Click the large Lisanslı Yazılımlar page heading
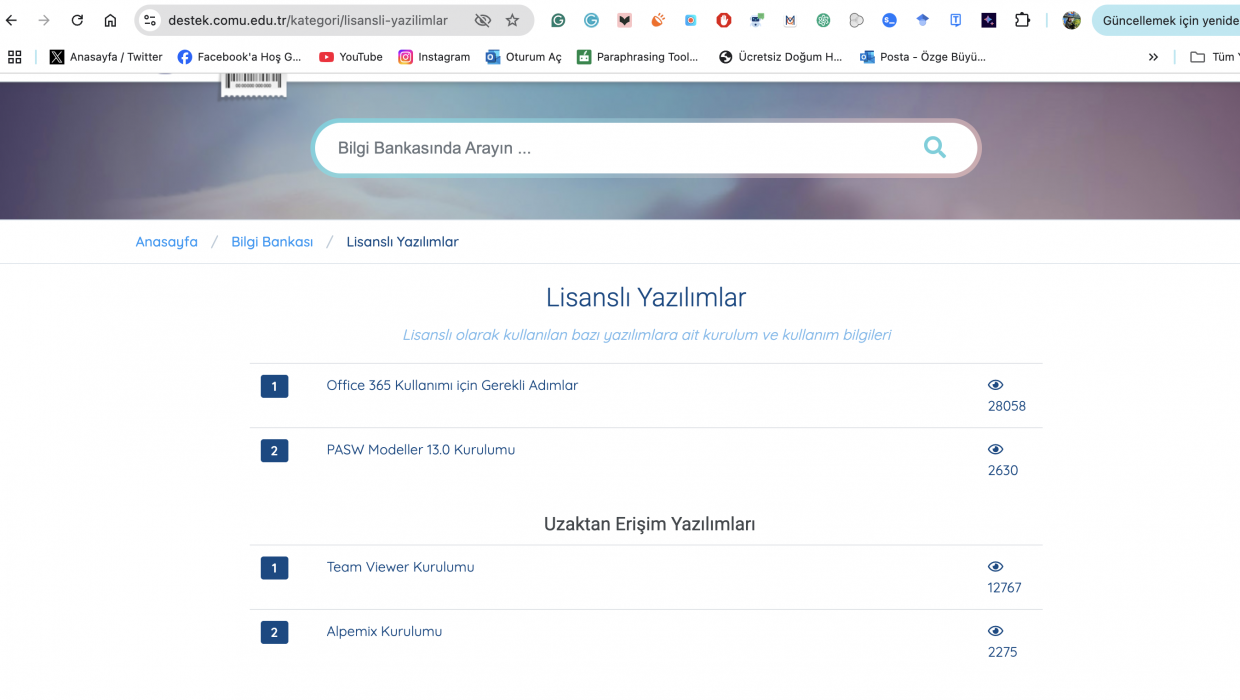Screen dimensions: 1240x700 (646, 297)
